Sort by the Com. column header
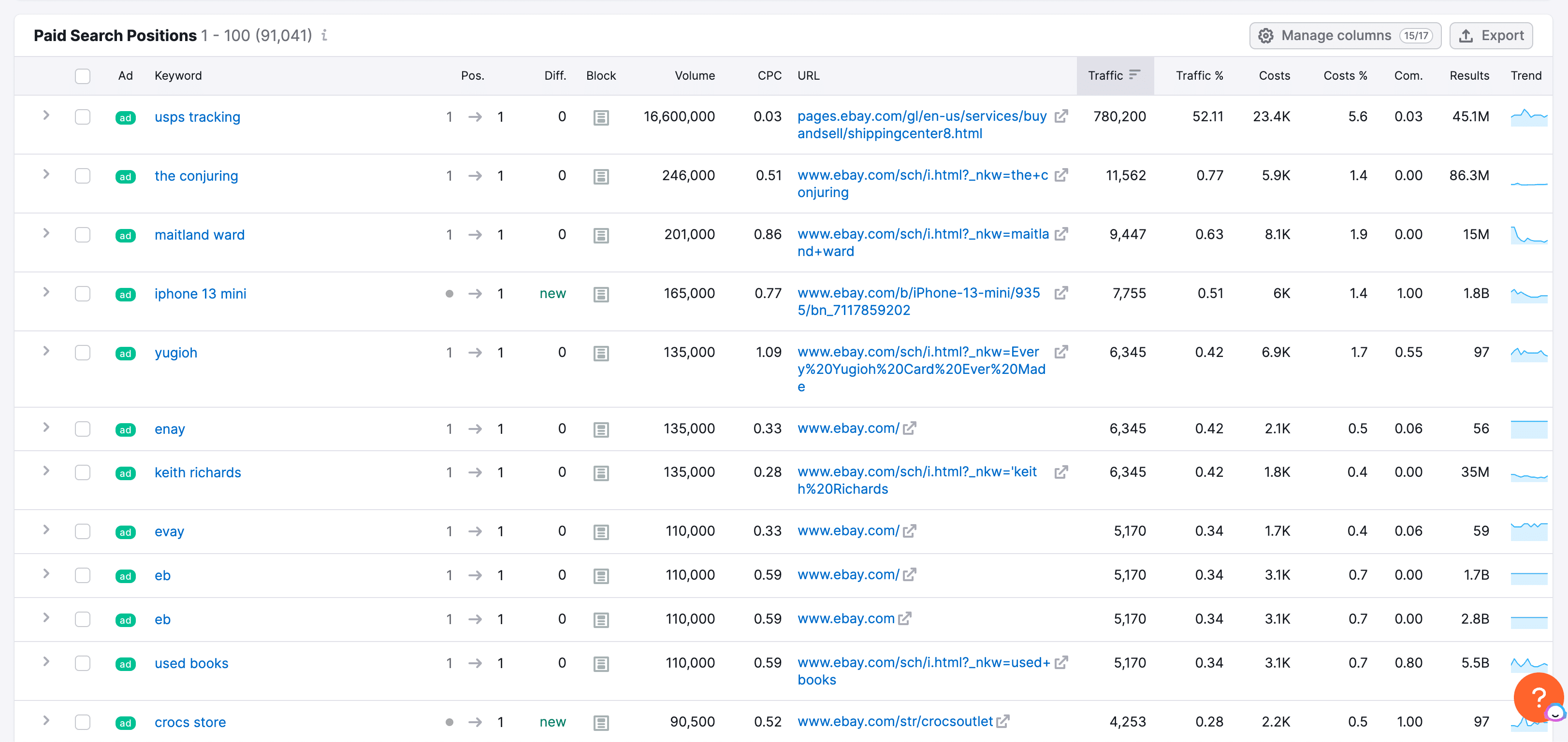 pyautogui.click(x=1408, y=75)
